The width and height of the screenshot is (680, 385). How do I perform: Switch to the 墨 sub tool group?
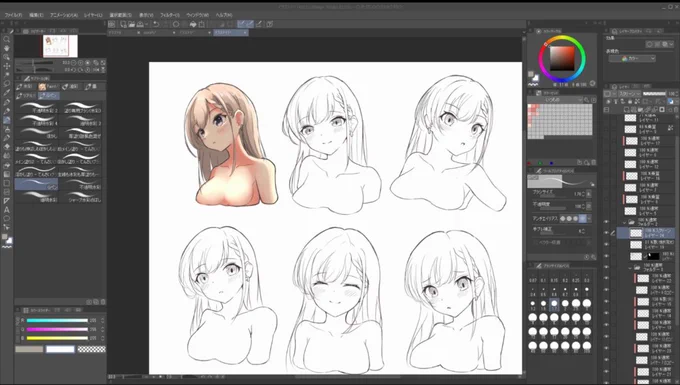(x=92, y=87)
